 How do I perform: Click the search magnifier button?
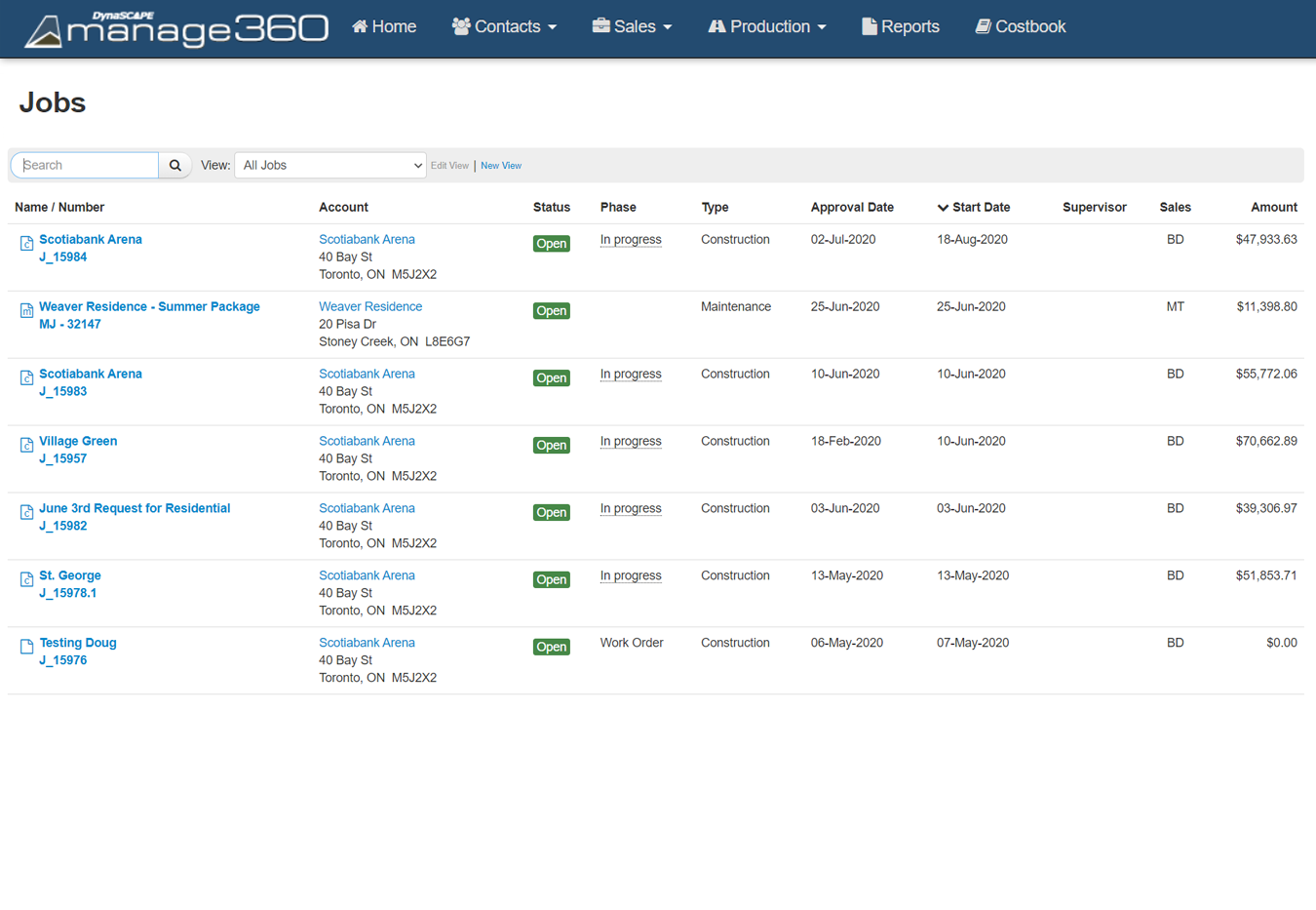pyautogui.click(x=175, y=166)
